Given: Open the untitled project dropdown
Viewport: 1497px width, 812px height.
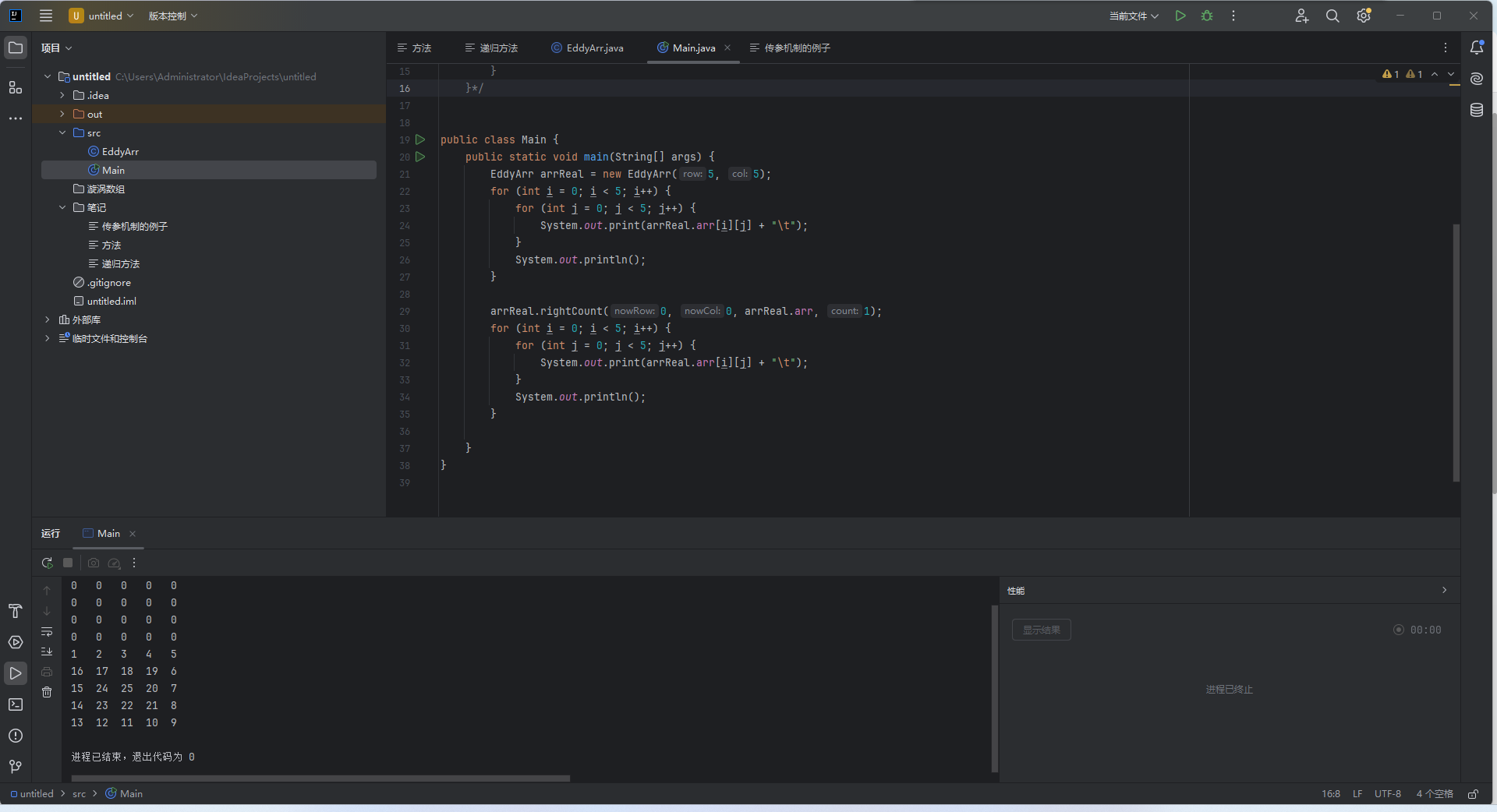Looking at the screenshot, I should 101,16.
